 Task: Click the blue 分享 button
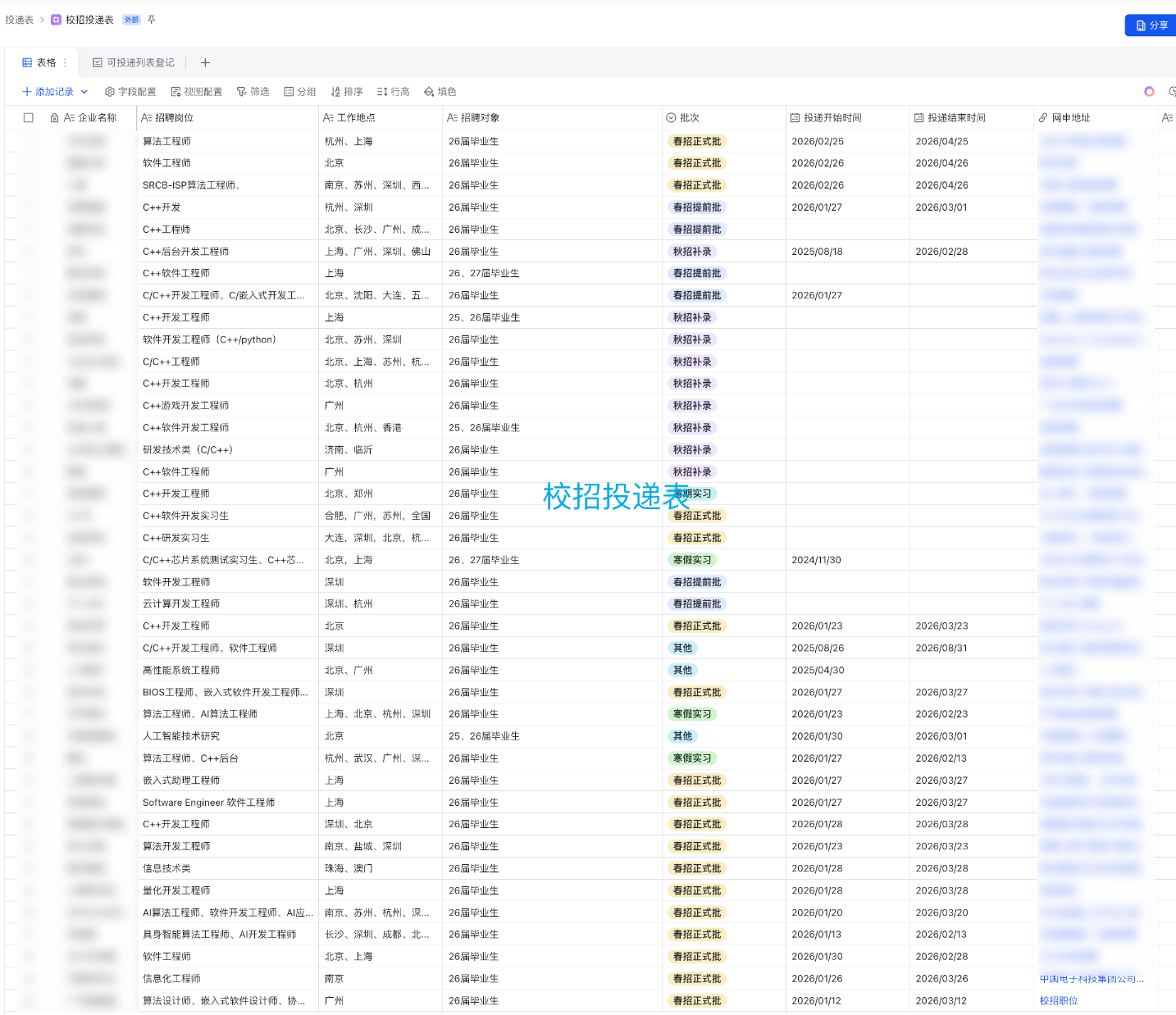[1151, 25]
